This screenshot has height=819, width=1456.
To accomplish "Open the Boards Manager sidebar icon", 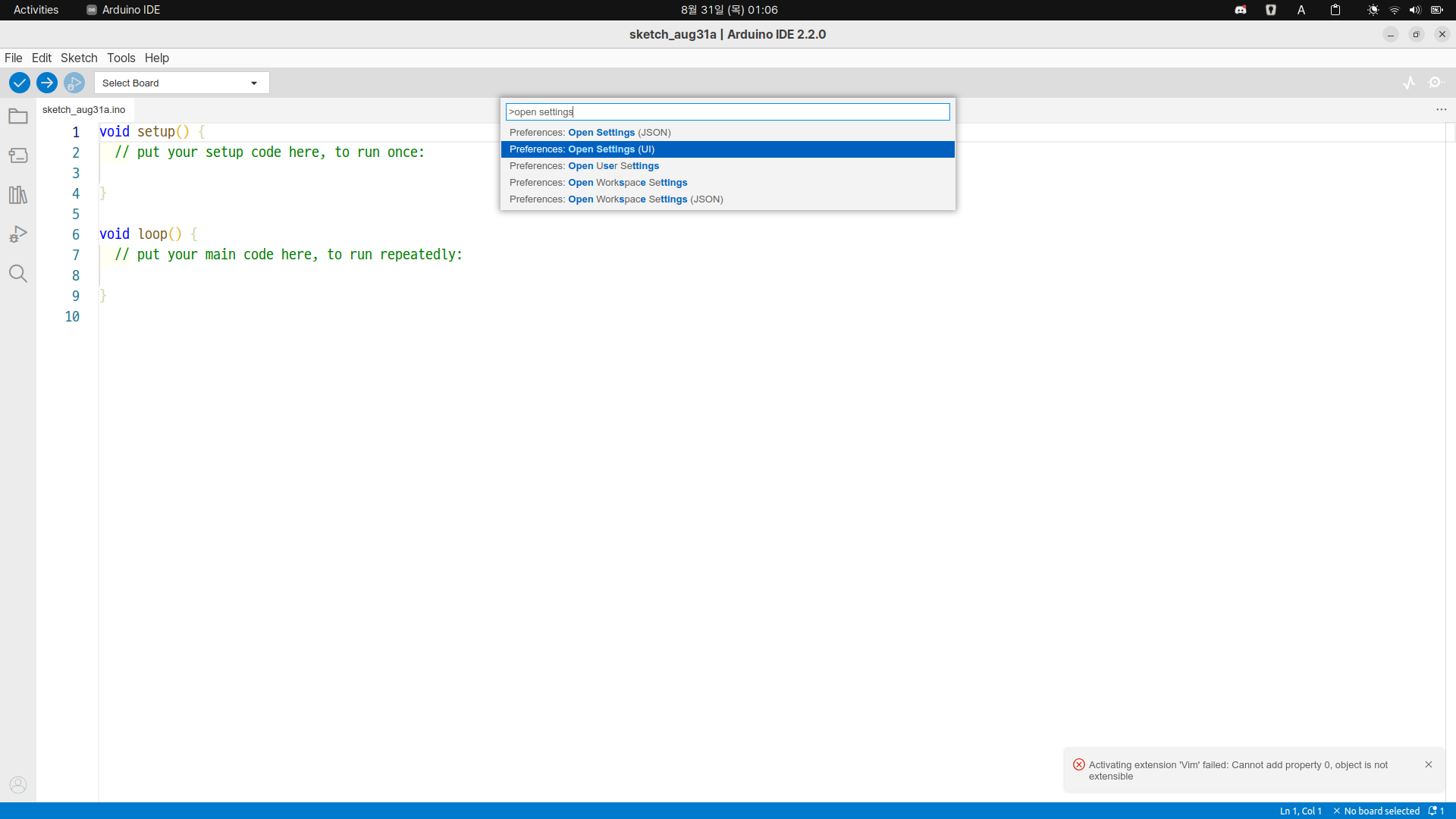I will click(18, 156).
